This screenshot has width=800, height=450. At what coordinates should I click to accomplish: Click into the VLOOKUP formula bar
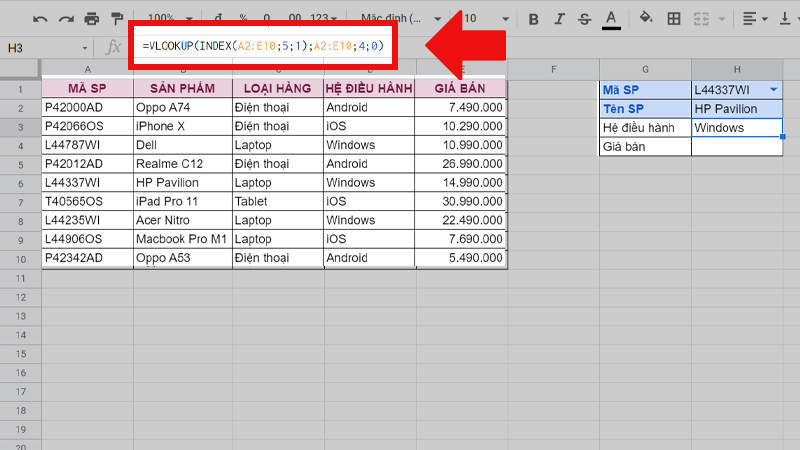point(263,46)
